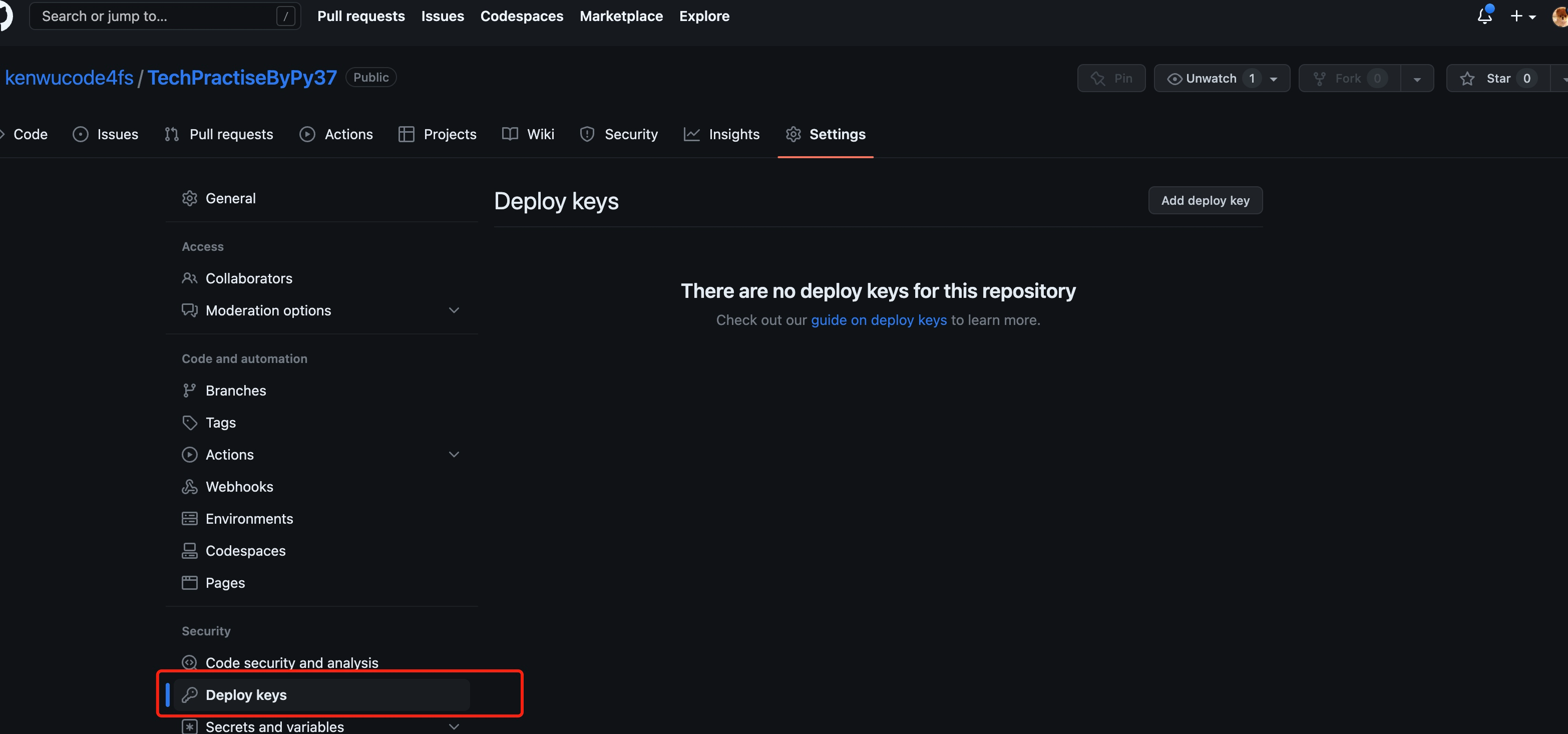Click the Add deploy key button
1568x734 pixels.
(1205, 200)
